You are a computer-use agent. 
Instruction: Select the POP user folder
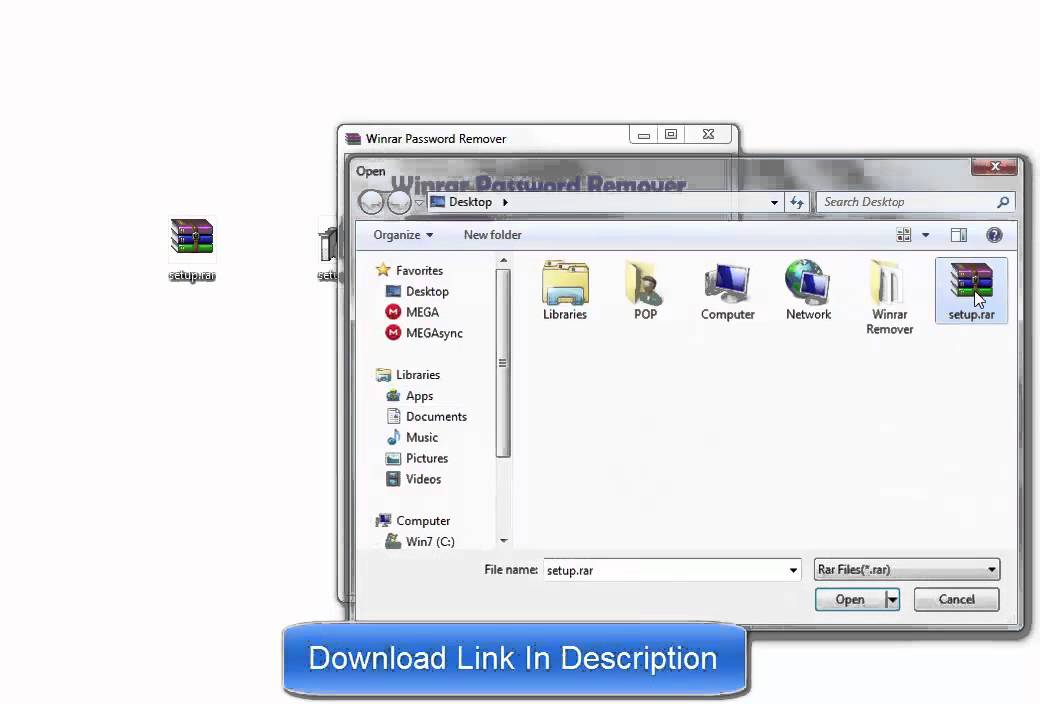[x=645, y=291]
